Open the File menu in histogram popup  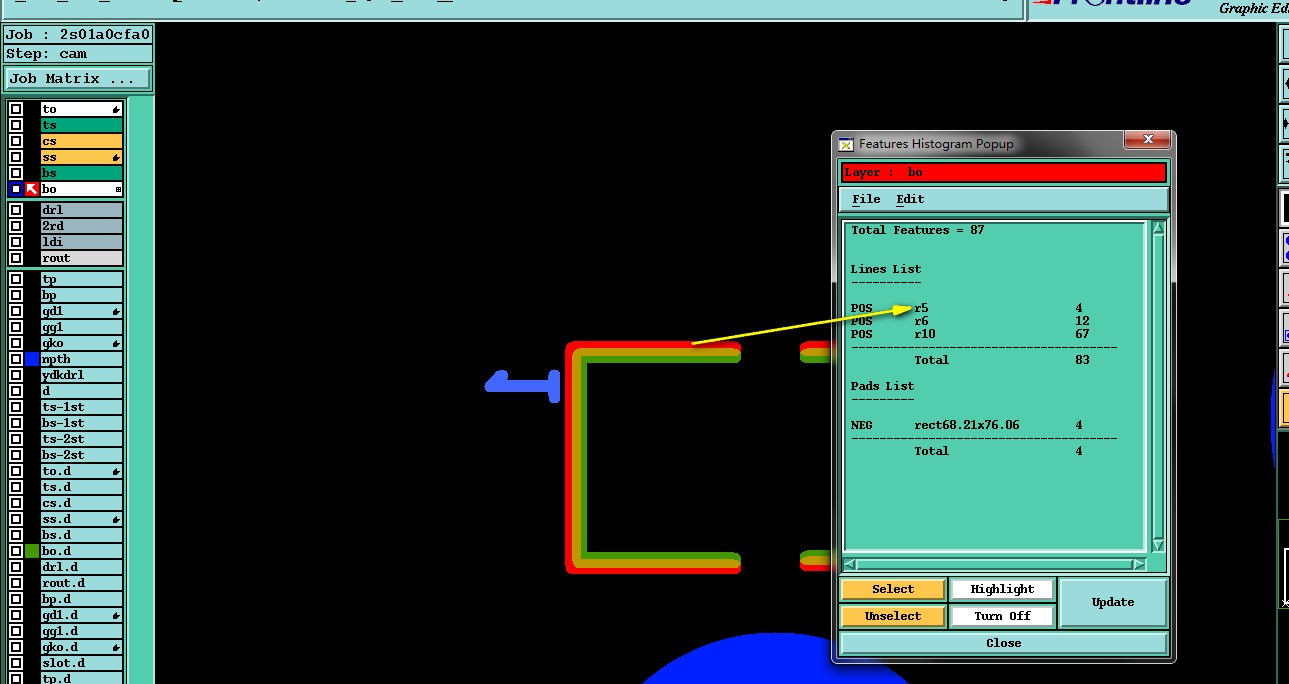pos(866,199)
